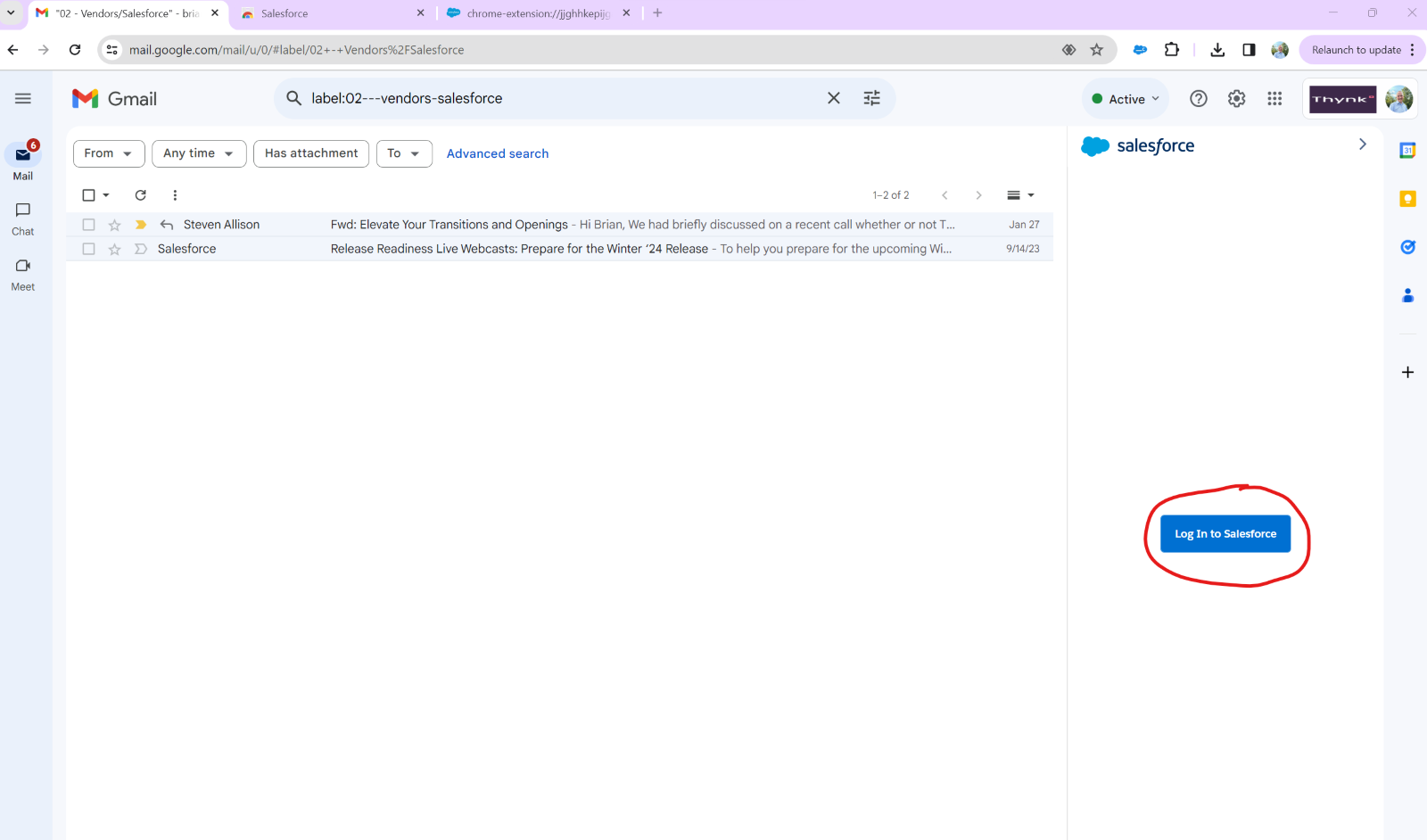Close the Salesforce browser tab
This screenshot has width=1427, height=840.
tap(421, 13)
